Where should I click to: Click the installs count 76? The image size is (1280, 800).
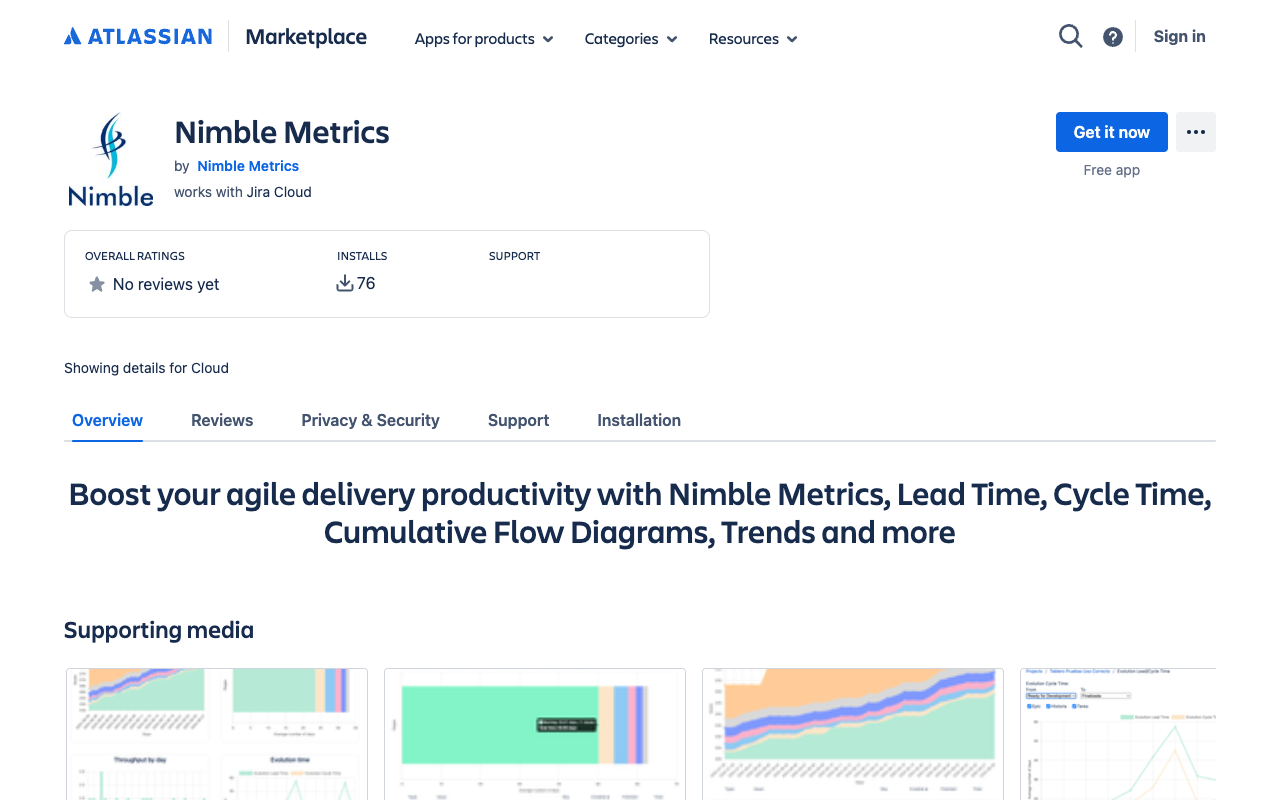[366, 283]
